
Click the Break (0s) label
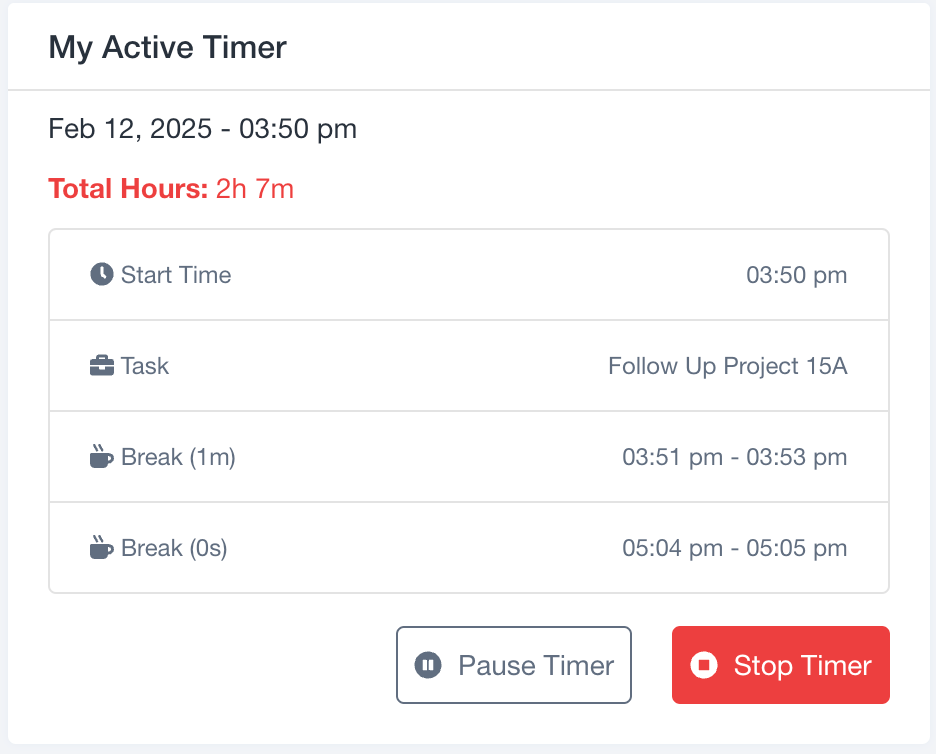point(174,548)
